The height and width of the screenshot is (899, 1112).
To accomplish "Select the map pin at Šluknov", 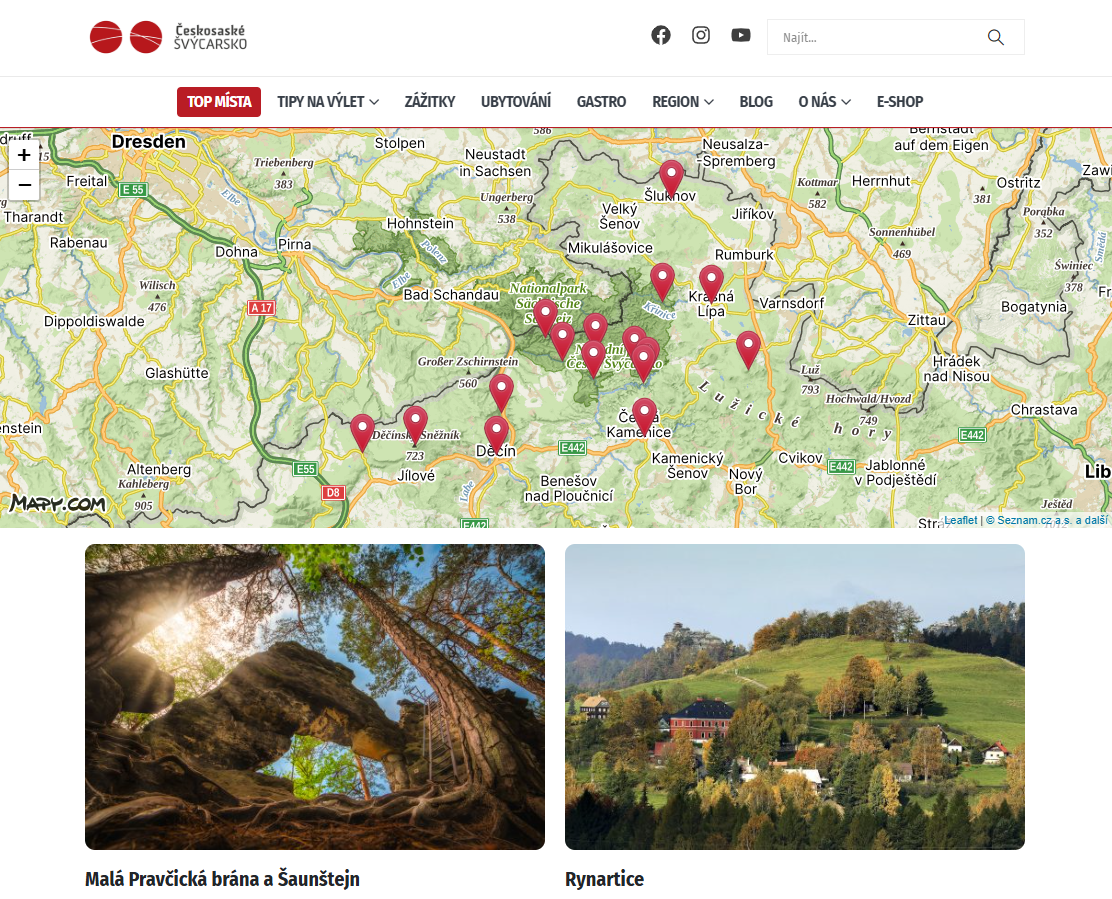I will pyautogui.click(x=671, y=178).
